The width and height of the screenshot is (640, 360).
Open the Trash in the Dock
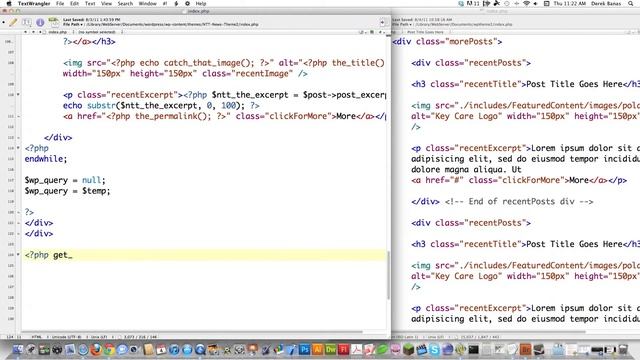(623, 349)
